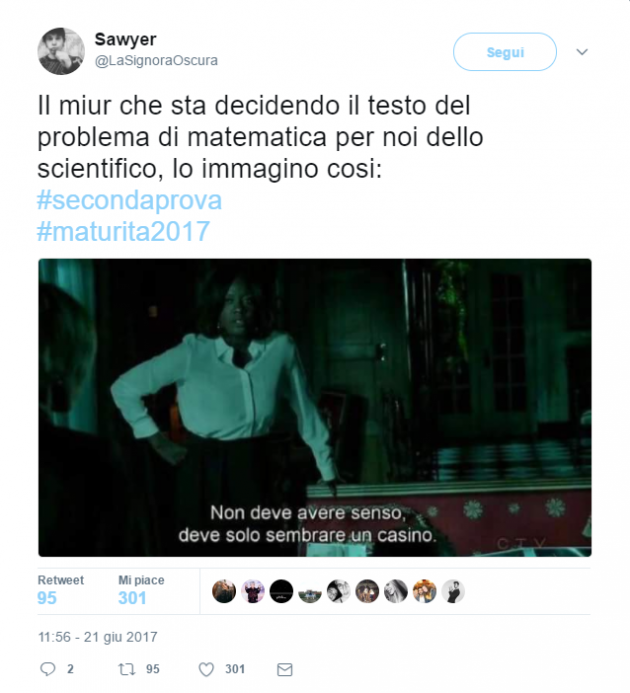This screenshot has width=630, height=693.
Task: Open the black circle avatar among likers
Action: pos(281,591)
